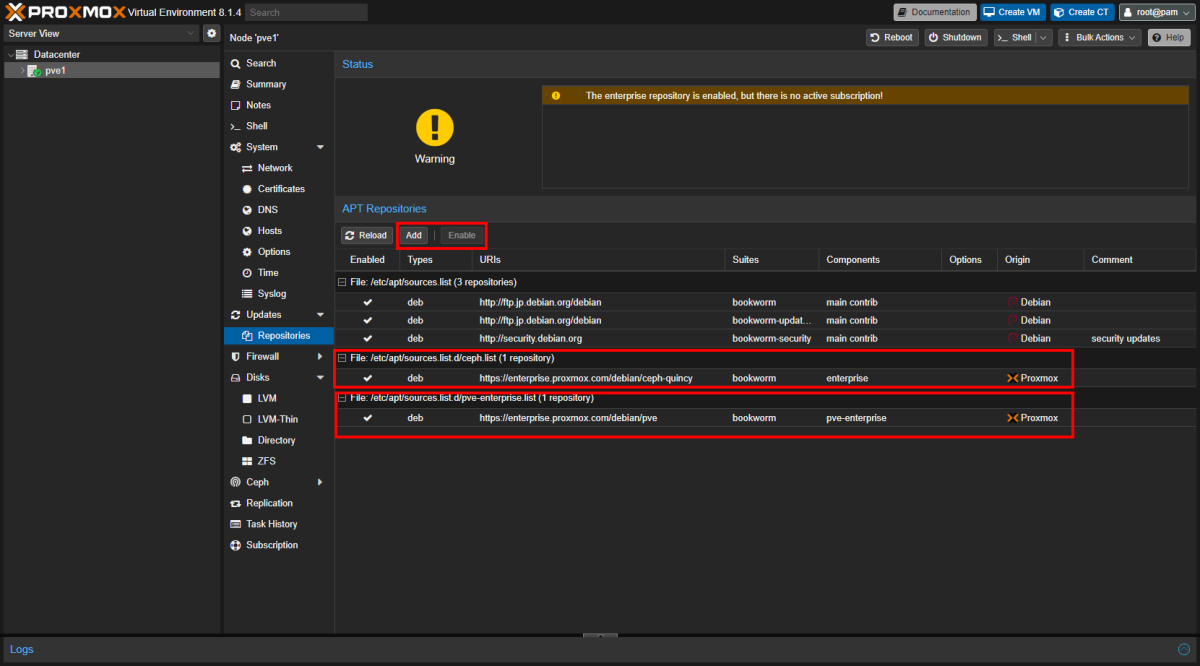The height and width of the screenshot is (666, 1200).
Task: Click the Create VM button
Action: tap(1012, 12)
